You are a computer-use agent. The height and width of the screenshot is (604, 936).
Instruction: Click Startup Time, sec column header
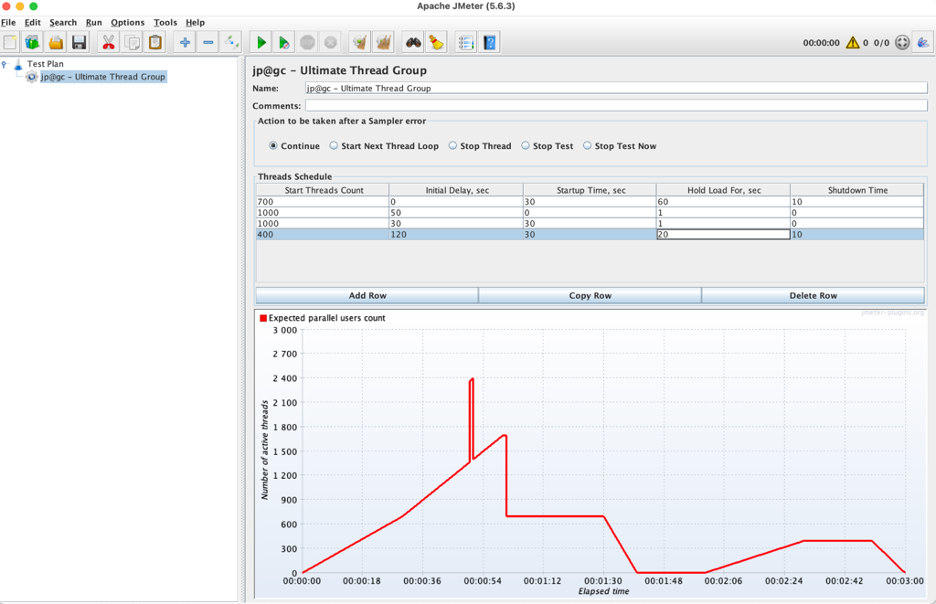pos(590,190)
